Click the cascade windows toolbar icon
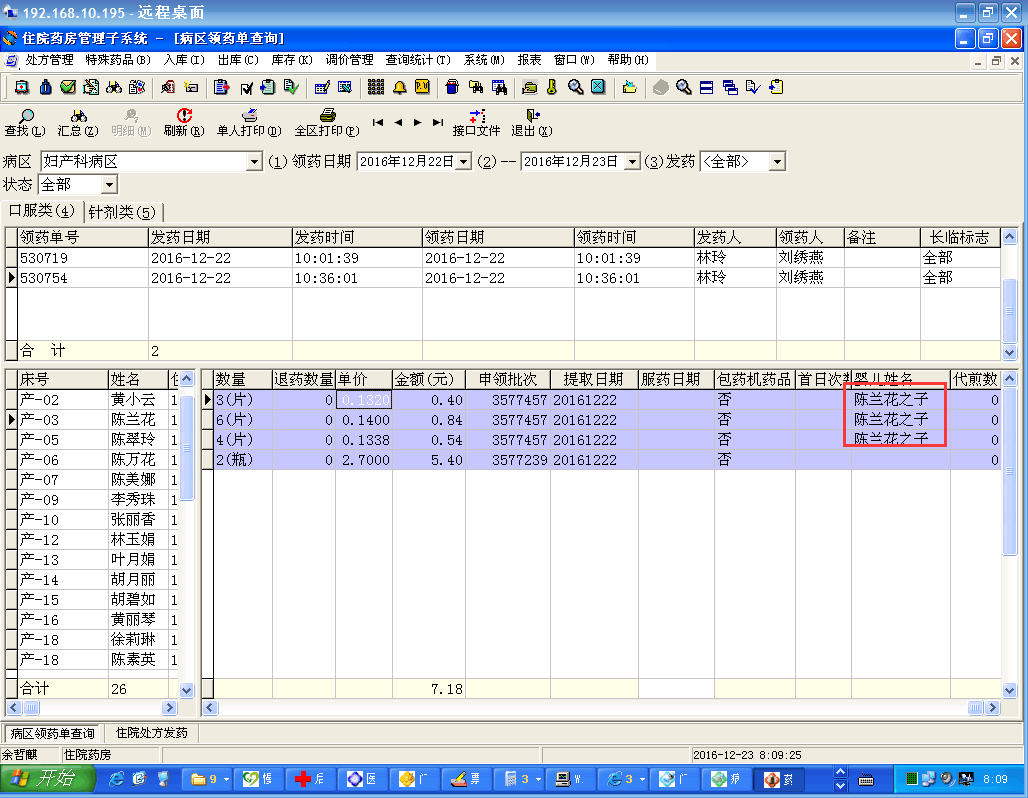Viewport: 1028px width, 798px height. click(x=730, y=87)
